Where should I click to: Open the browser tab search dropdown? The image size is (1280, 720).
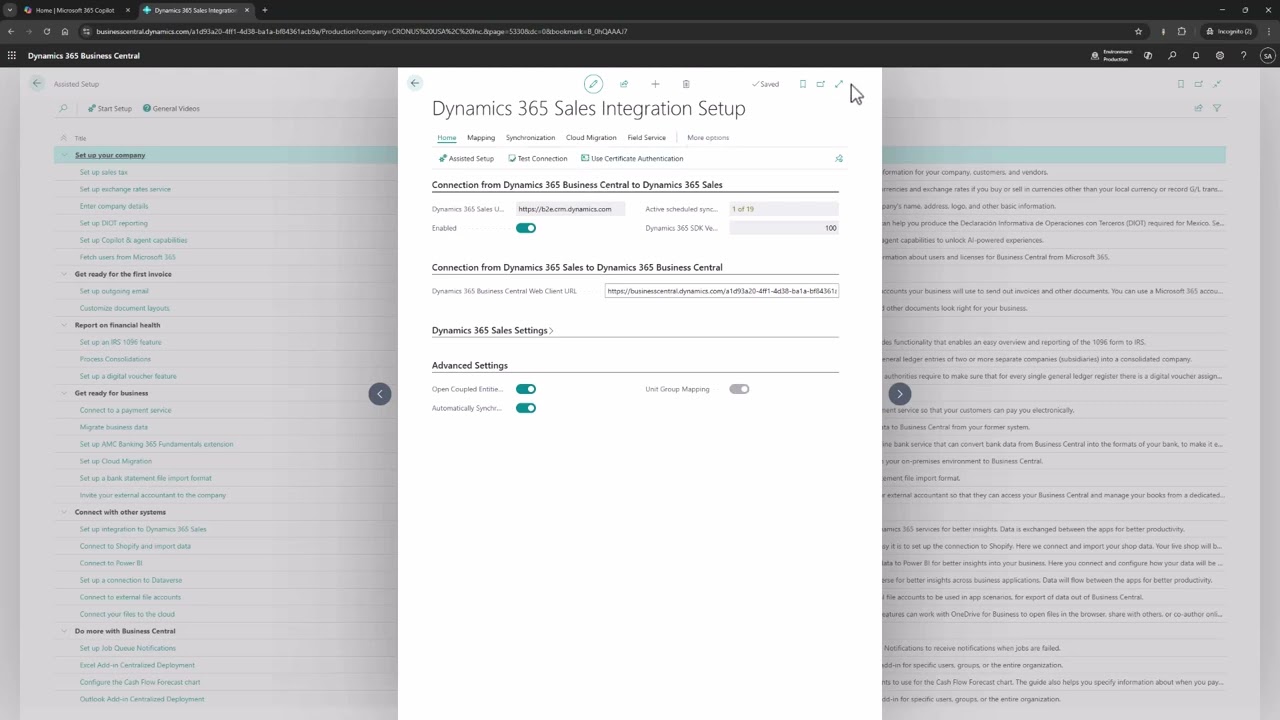pyautogui.click(x=9, y=10)
